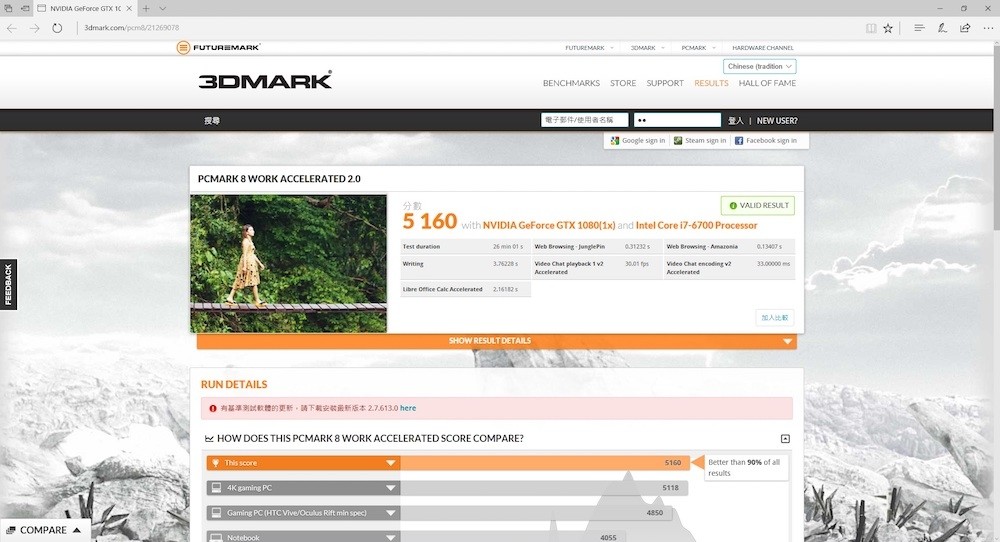The image size is (1000, 542).
Task: Open the Store menu item
Action: click(x=623, y=83)
